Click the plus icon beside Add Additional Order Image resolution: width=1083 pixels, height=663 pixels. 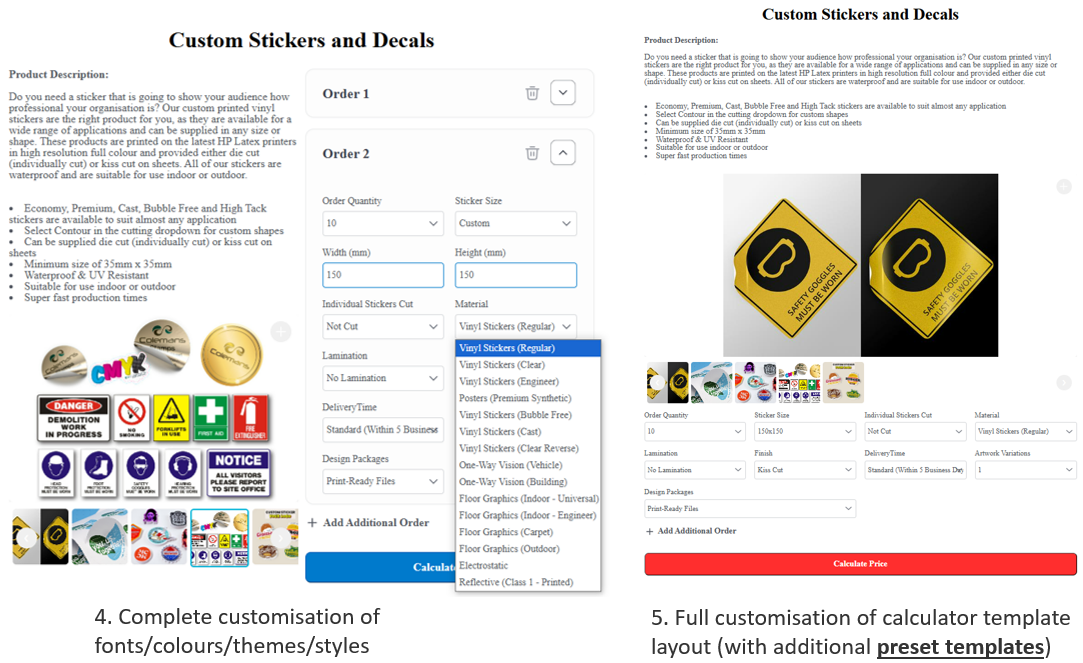(312, 523)
